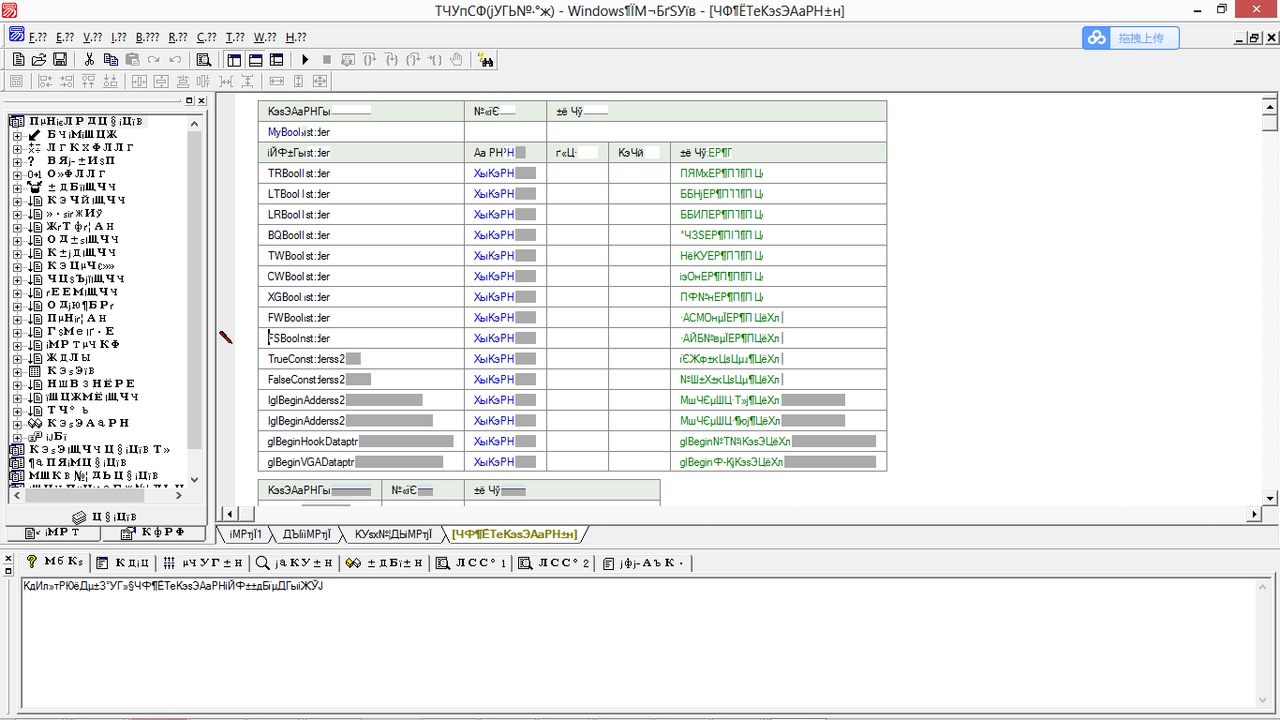
Task: Open the bottom panel tab with diamonds icon
Action: (x=384, y=563)
